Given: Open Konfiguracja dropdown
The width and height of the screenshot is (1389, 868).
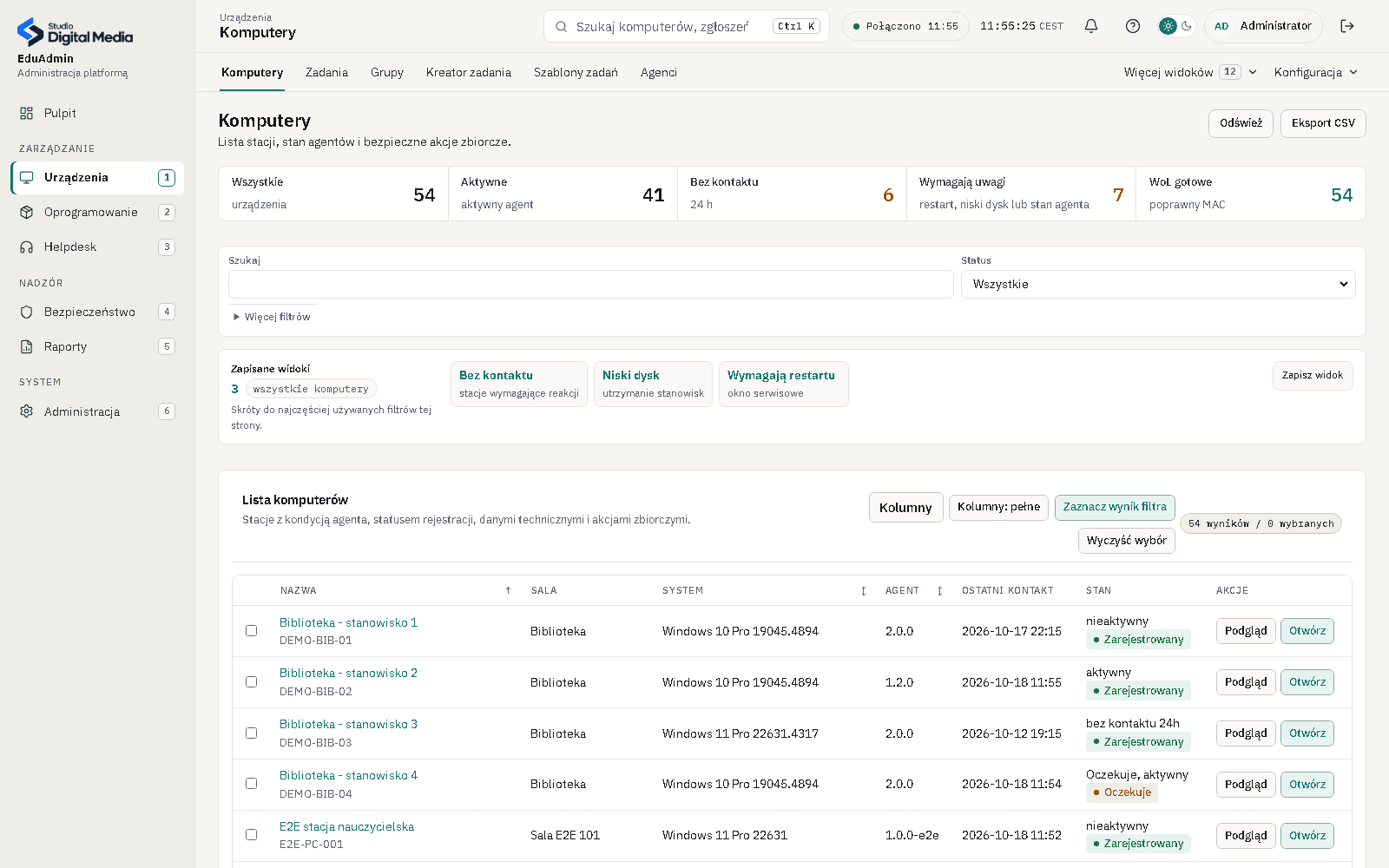Looking at the screenshot, I should pyautogui.click(x=1316, y=72).
